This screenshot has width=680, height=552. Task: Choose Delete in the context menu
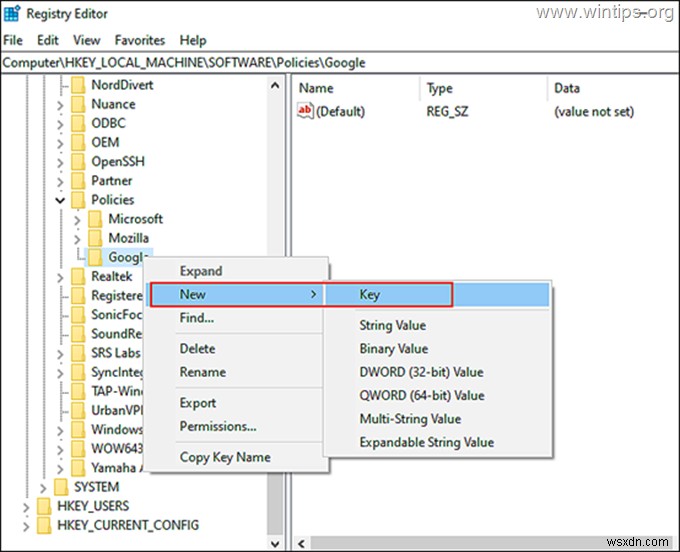coord(236,349)
